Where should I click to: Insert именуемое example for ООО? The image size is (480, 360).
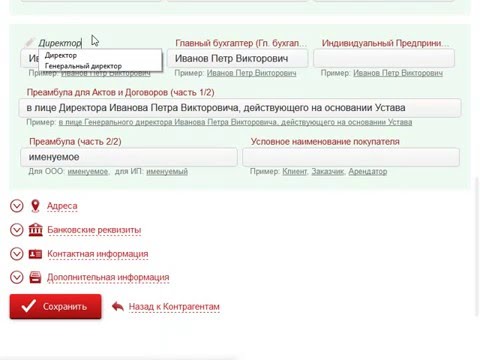click(x=88, y=172)
